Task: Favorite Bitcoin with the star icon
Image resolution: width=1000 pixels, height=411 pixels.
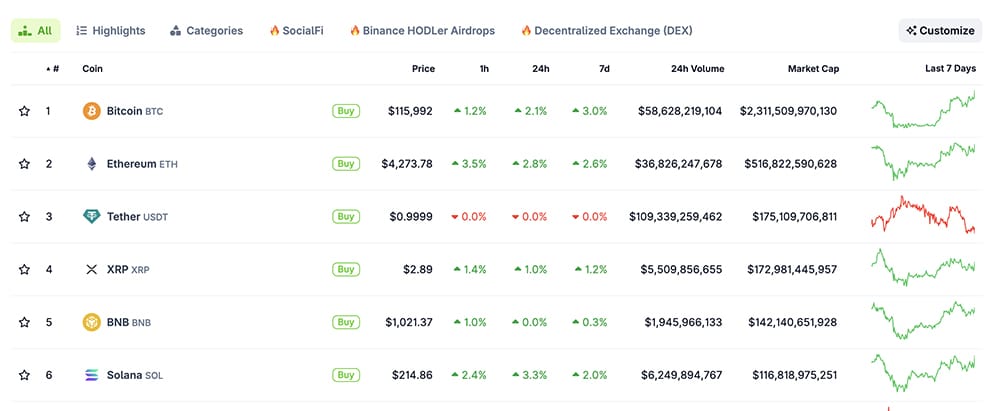Action: pos(24,111)
